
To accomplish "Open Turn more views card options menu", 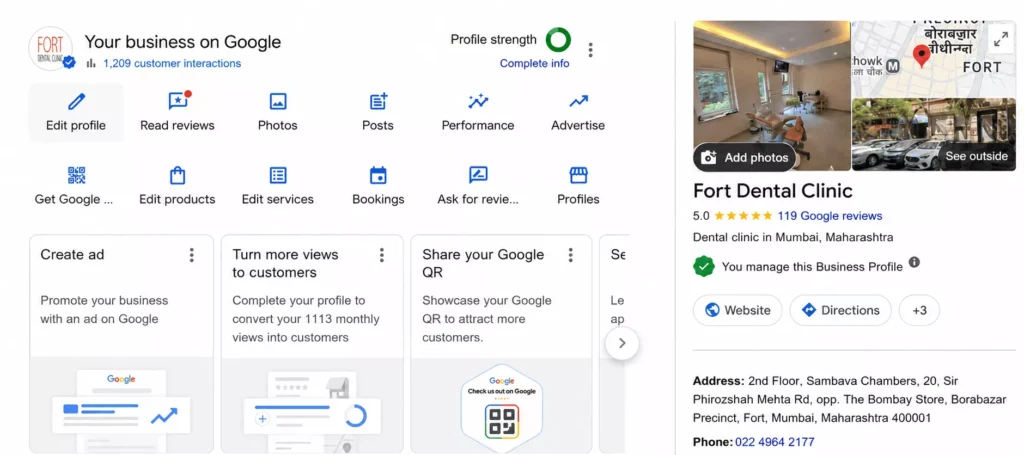I will coord(381,255).
